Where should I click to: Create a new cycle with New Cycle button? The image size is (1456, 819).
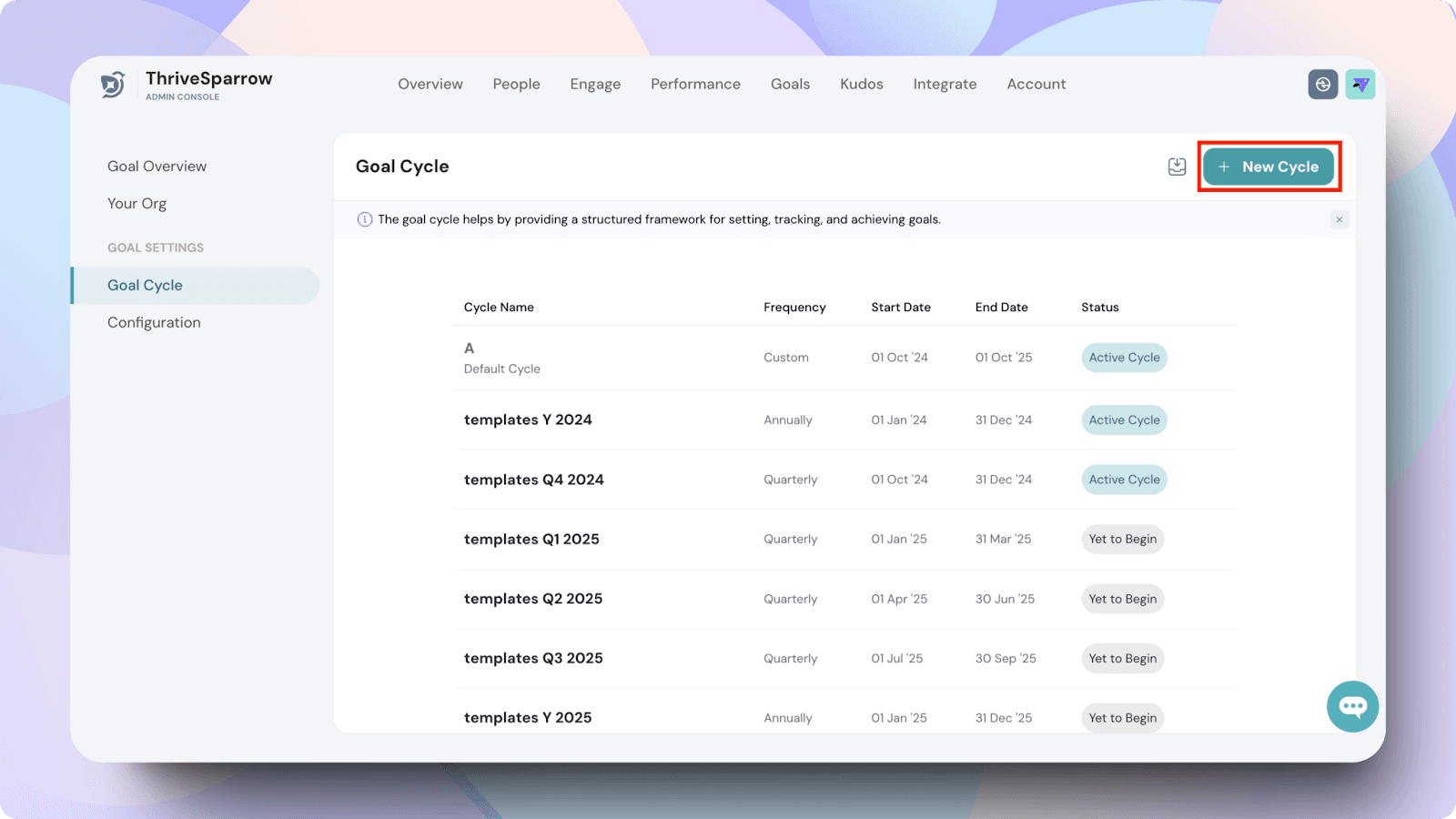1269,167
